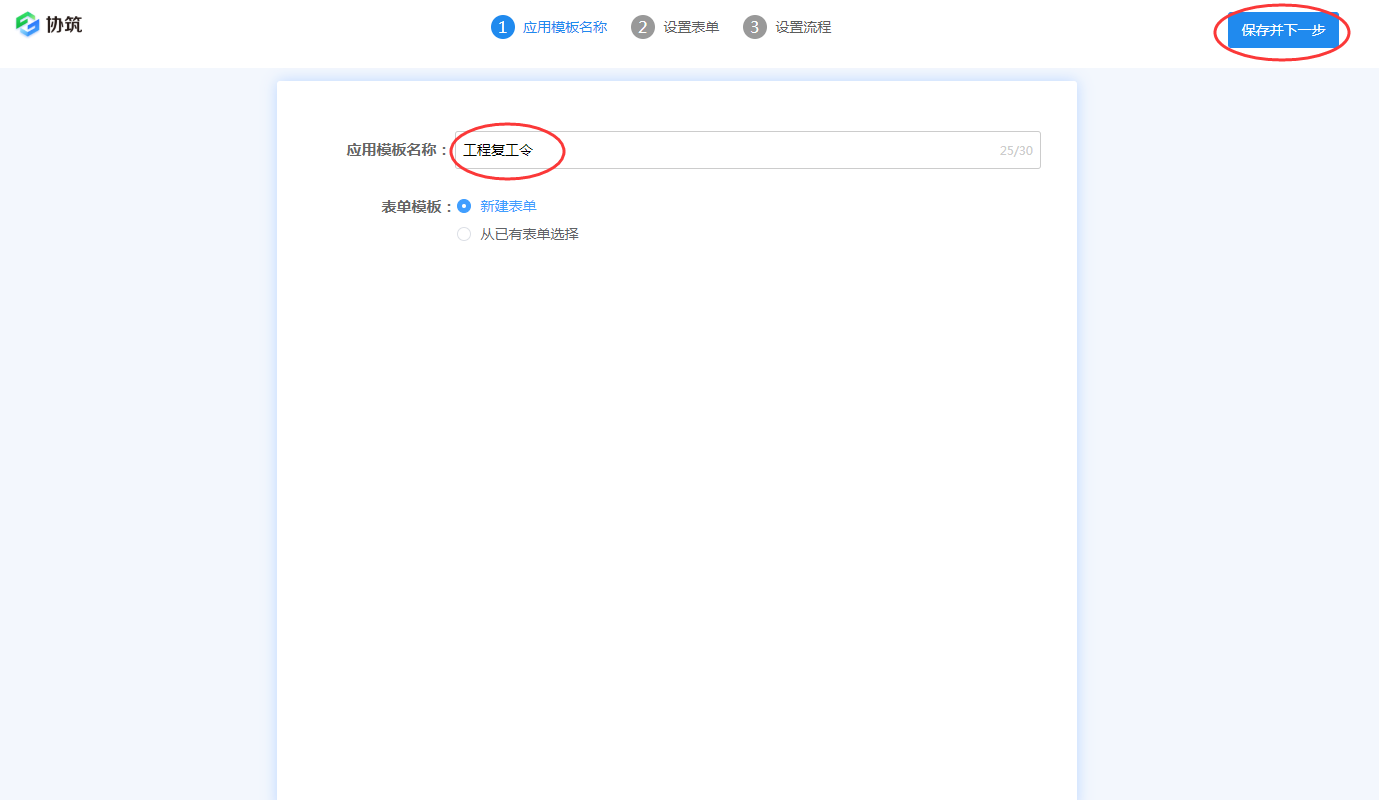1379x800 pixels.
Task: Click the 表单模板 label text
Action: [x=410, y=205]
